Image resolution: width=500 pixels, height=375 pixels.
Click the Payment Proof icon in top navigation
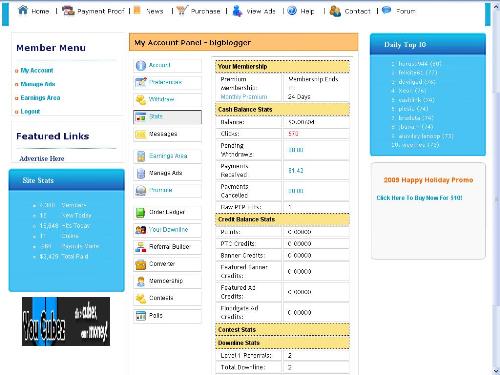tap(68, 11)
